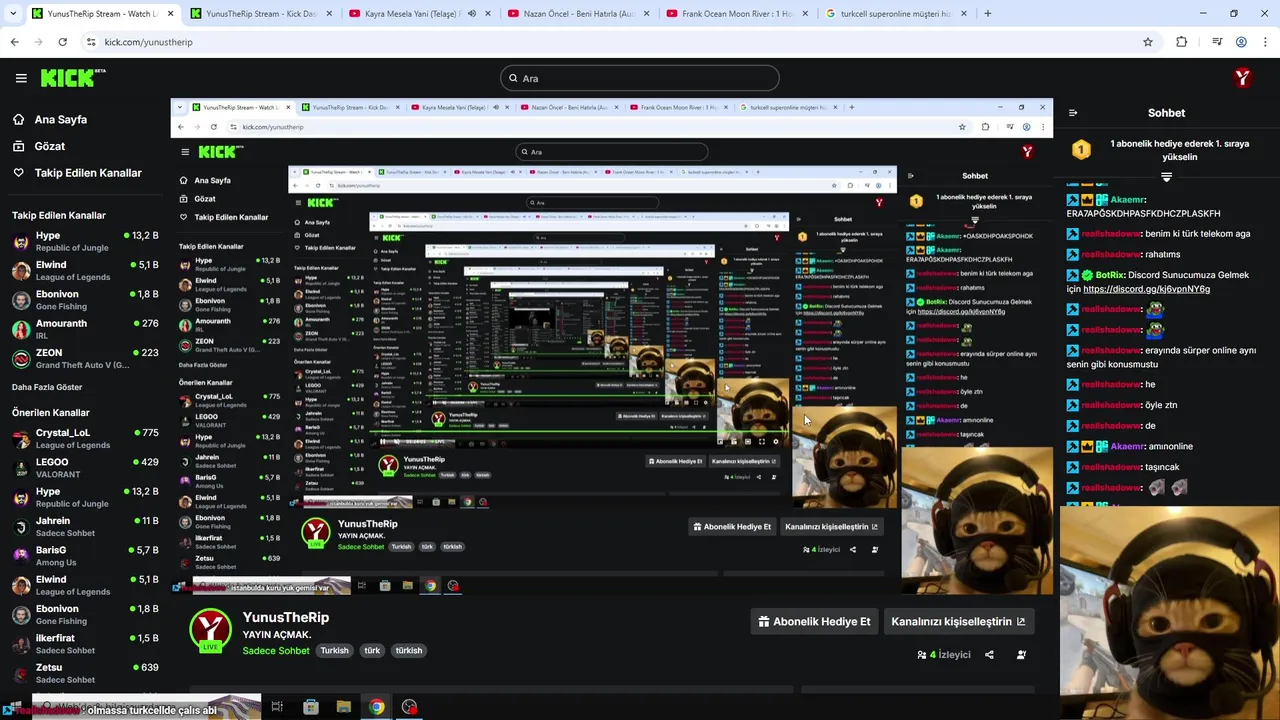Open Amouranth channel in followed list

point(85,330)
